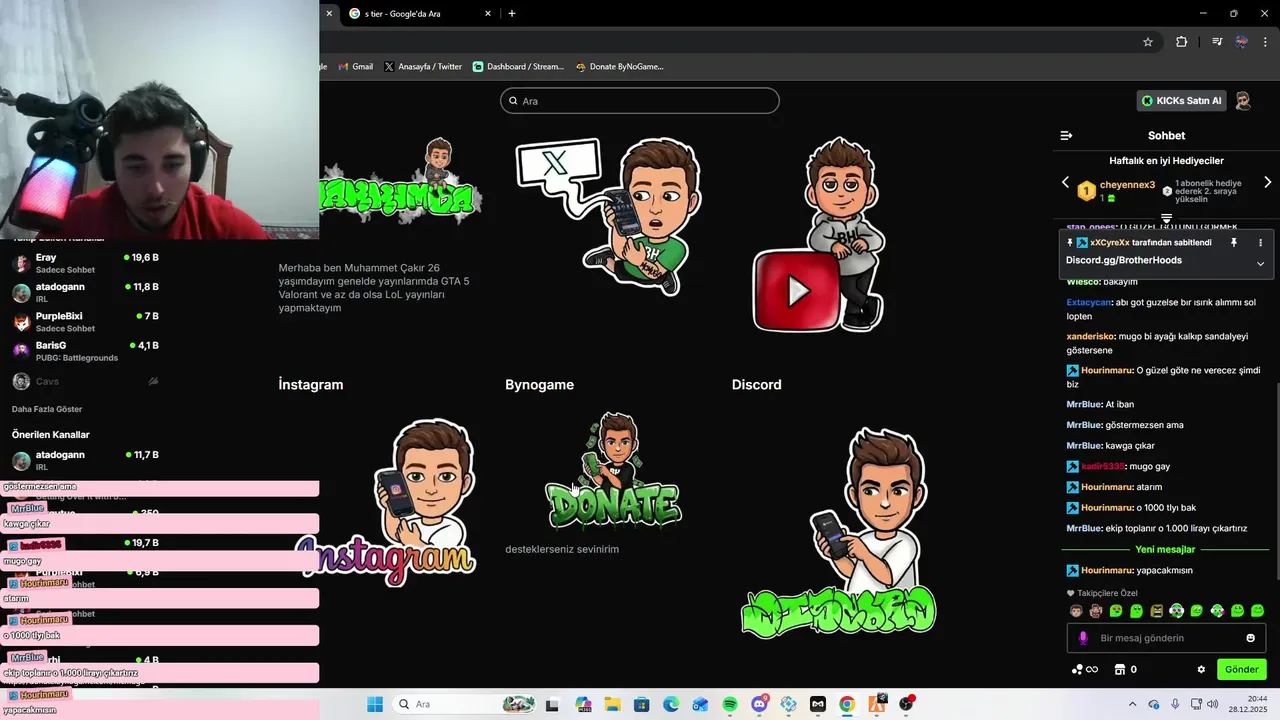Open File Explorer from the taskbar
Image resolution: width=1280 pixels, height=720 pixels.
click(x=611, y=704)
